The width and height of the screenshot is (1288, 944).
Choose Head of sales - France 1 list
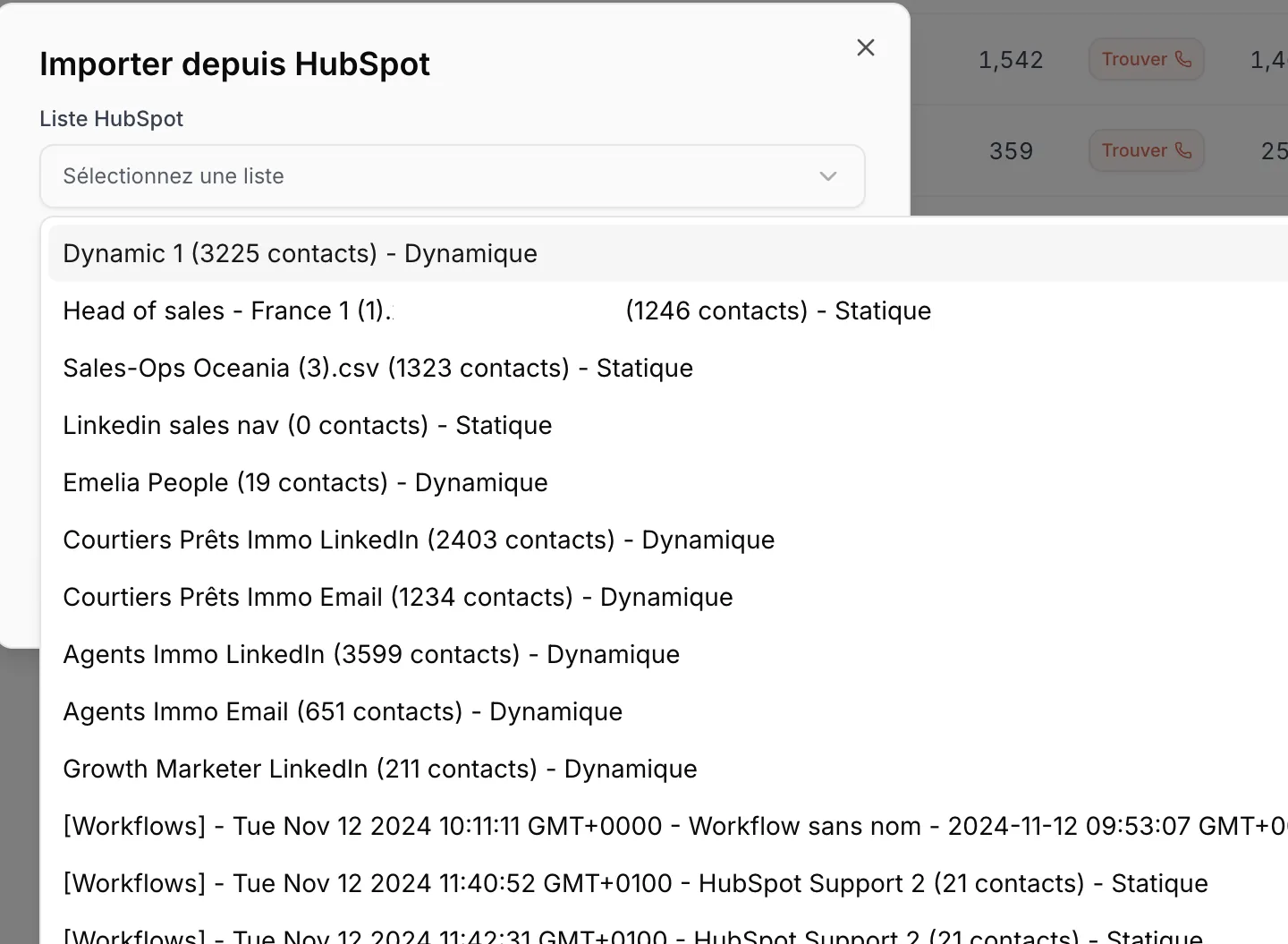pyautogui.click(x=668, y=310)
